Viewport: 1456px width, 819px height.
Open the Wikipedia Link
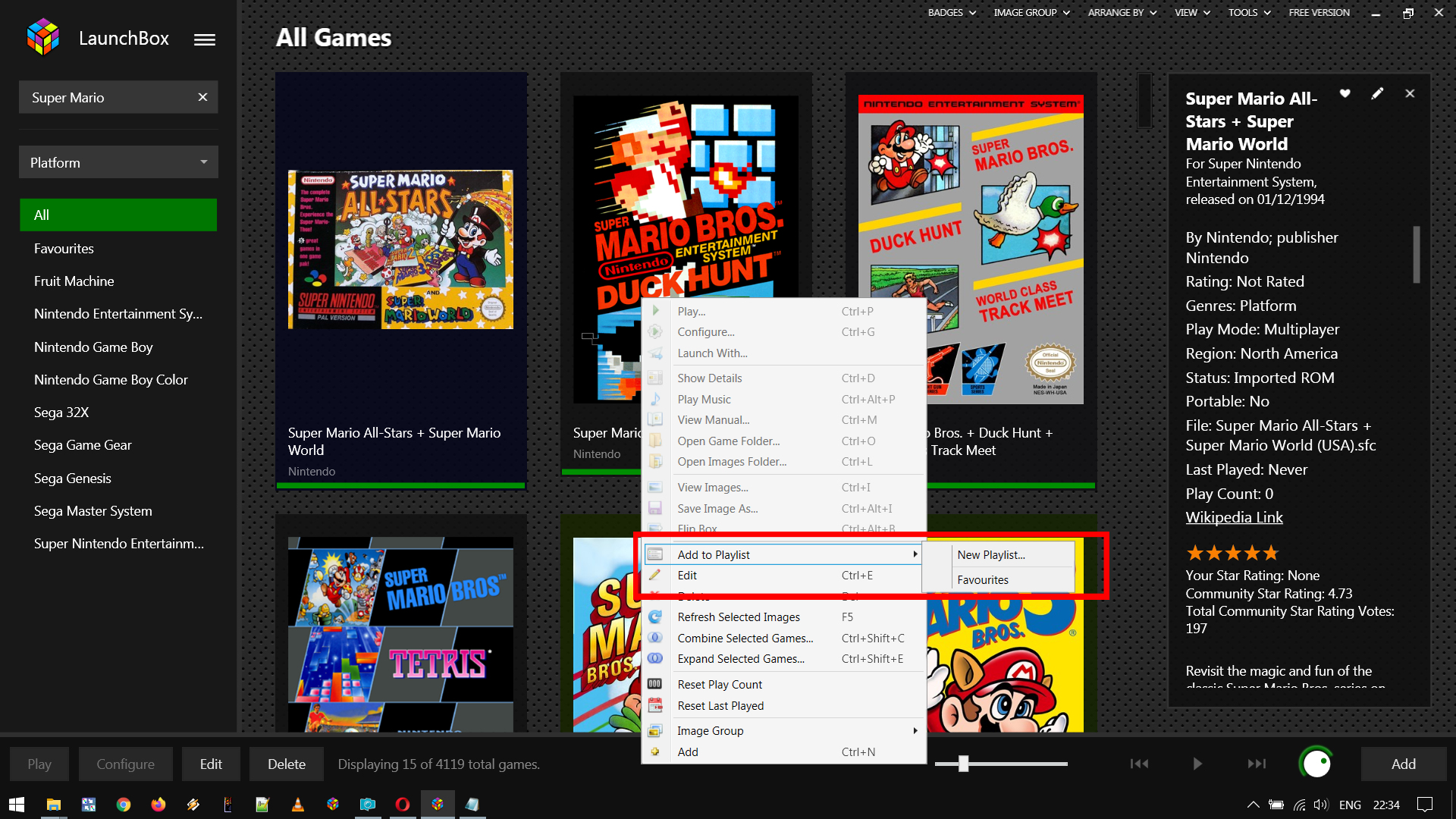[1234, 517]
